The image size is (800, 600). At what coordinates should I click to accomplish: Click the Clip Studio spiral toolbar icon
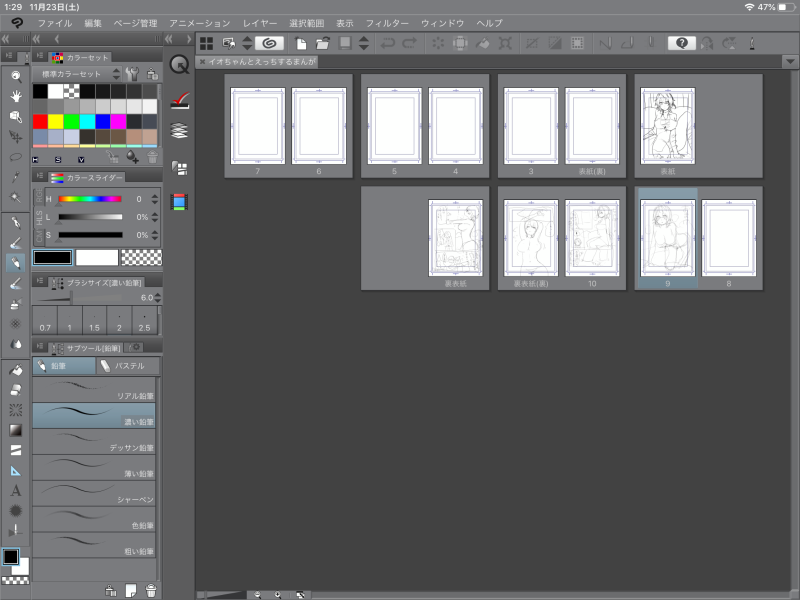[x=267, y=43]
